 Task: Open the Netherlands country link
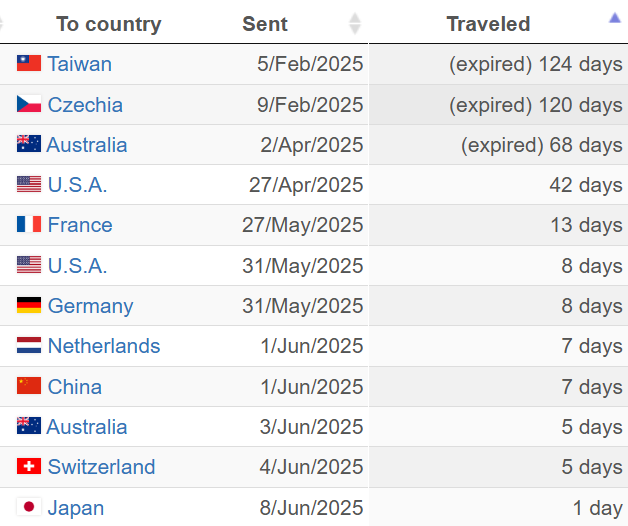click(x=104, y=346)
